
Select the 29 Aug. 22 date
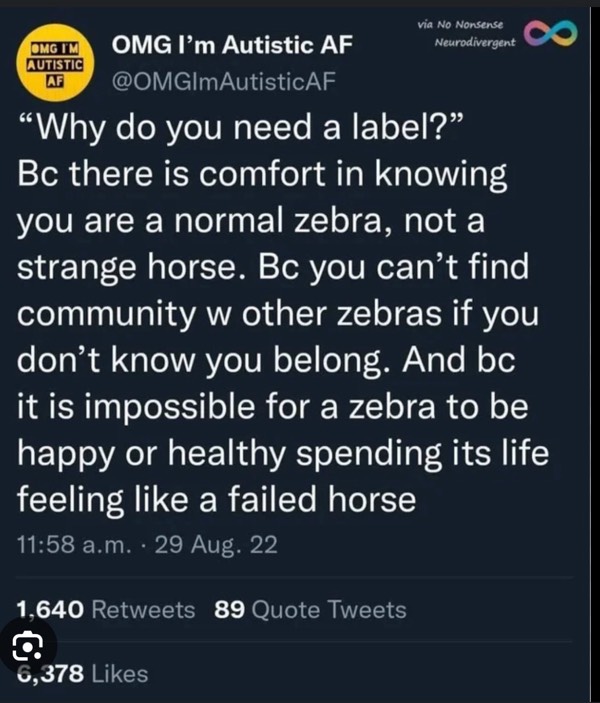pyautogui.click(x=216, y=545)
